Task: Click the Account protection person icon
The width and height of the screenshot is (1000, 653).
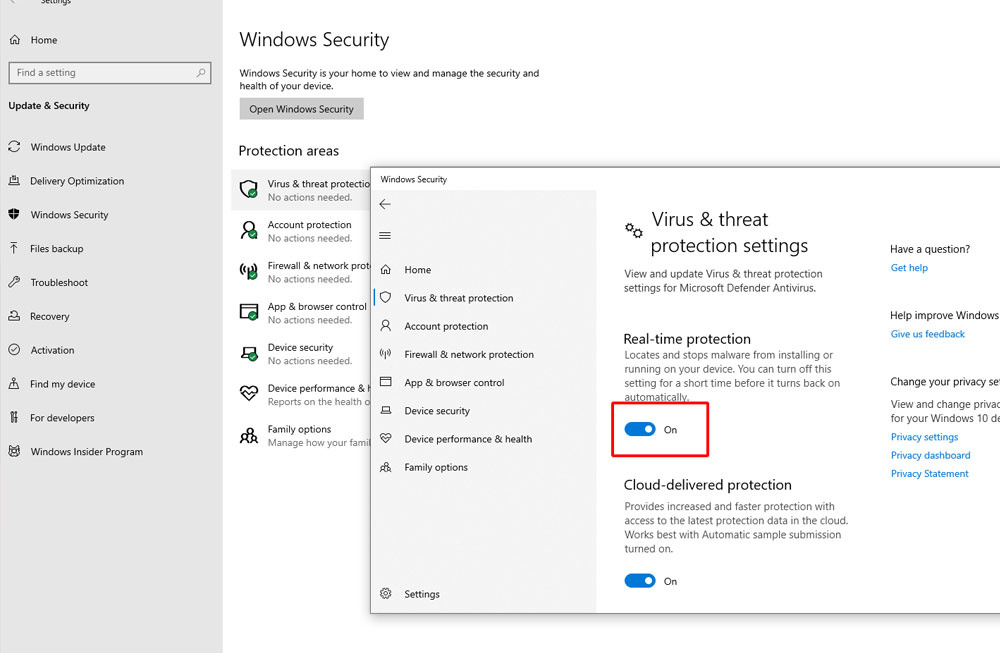Action: (x=386, y=326)
